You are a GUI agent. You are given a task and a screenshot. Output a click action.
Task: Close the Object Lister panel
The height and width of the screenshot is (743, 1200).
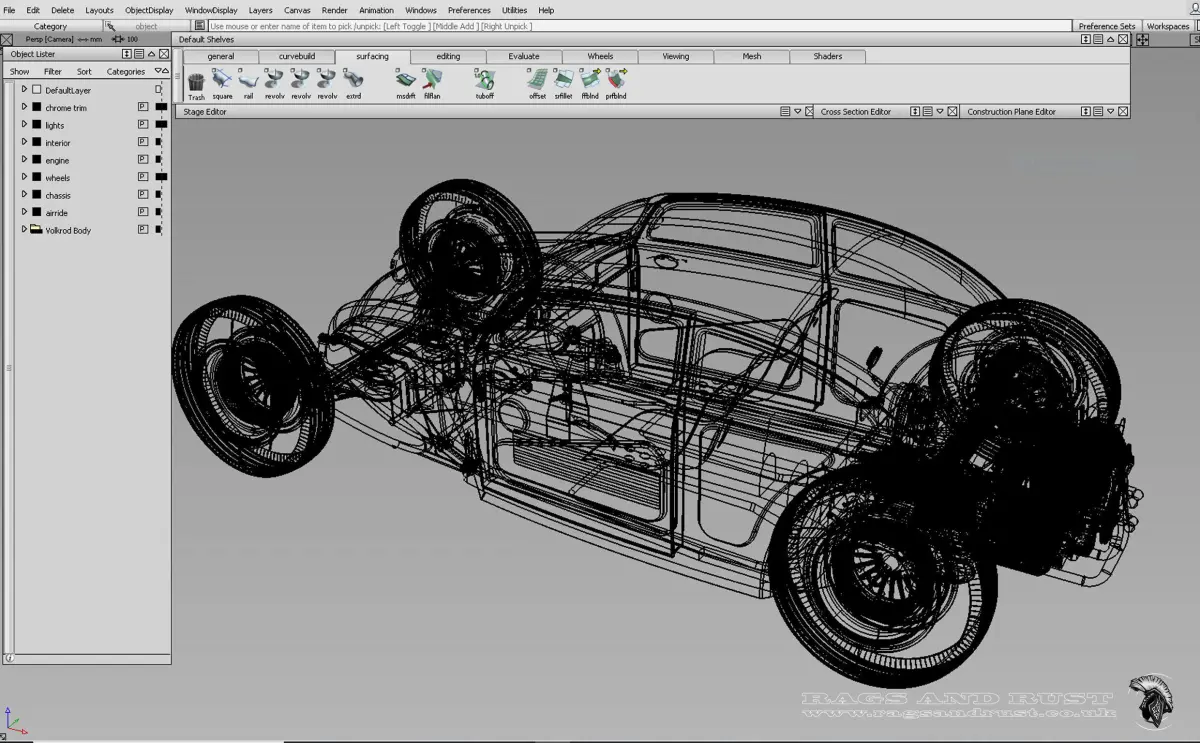(x=164, y=54)
